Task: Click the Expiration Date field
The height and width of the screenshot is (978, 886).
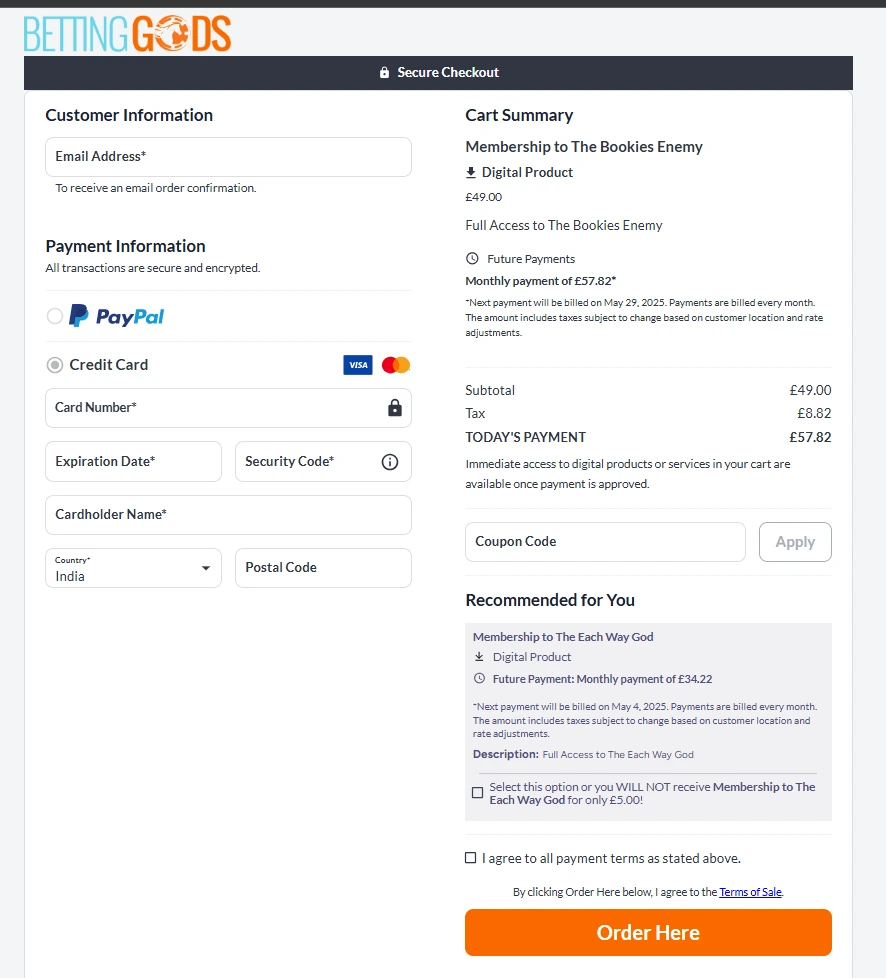Action: [134, 462]
